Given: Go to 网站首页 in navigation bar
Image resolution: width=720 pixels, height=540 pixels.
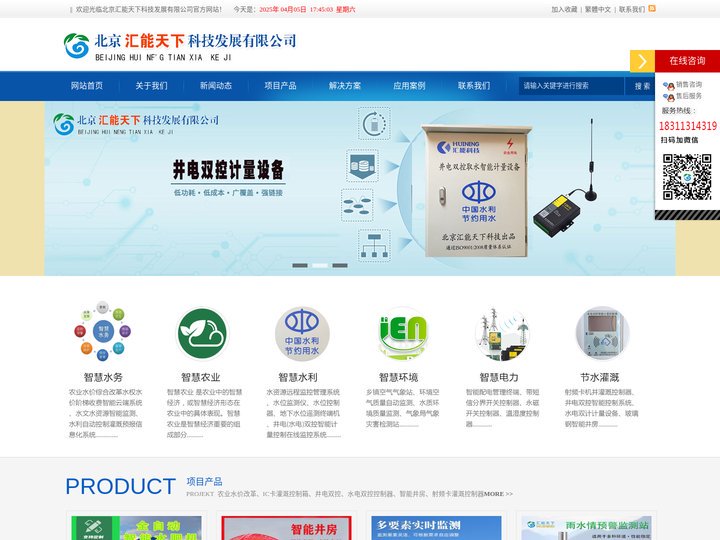Looking at the screenshot, I should (87, 86).
